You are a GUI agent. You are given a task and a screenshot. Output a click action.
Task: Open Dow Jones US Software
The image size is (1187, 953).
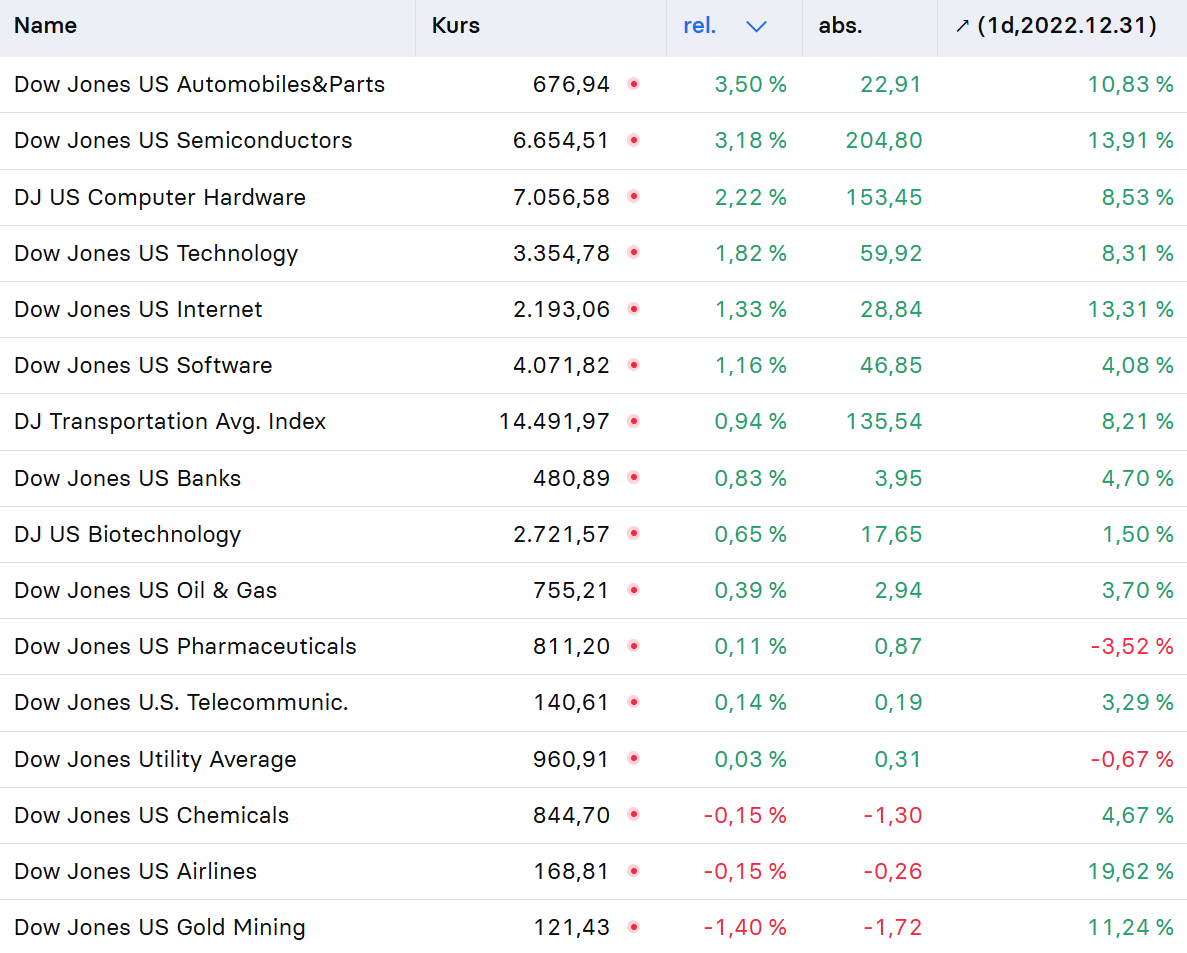click(143, 365)
